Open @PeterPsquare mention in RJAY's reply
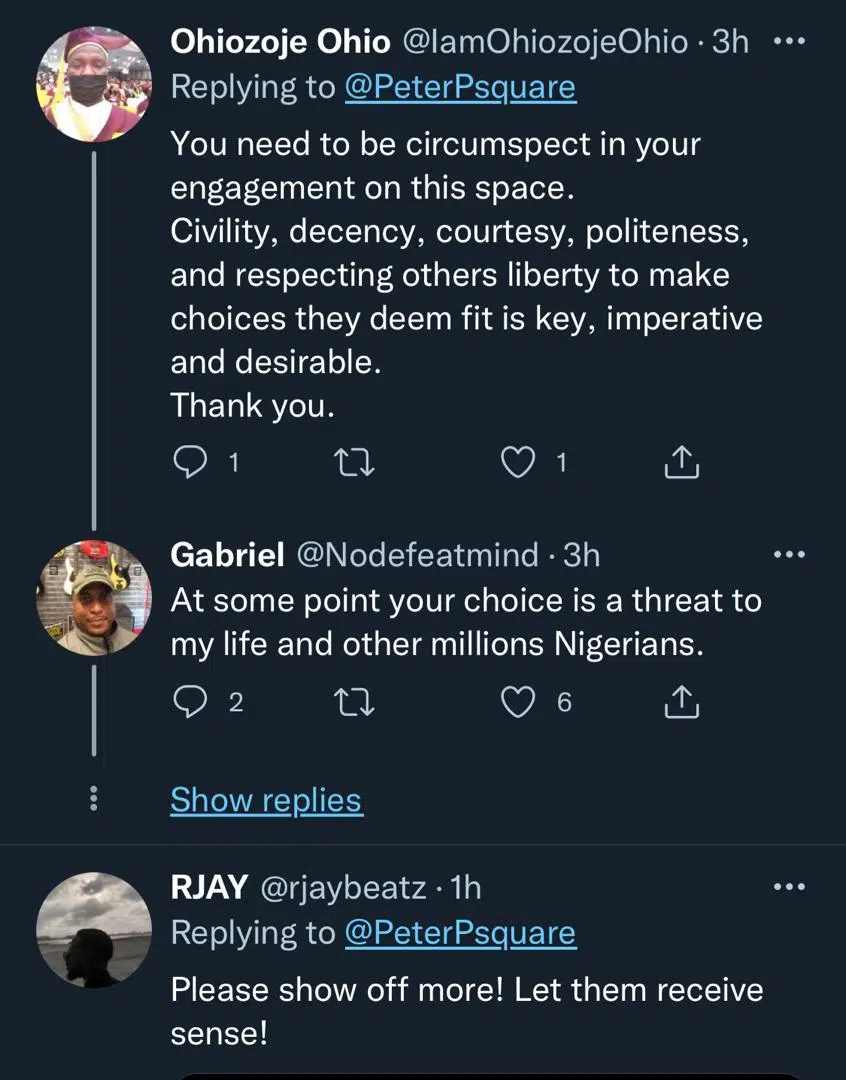 tap(460, 933)
